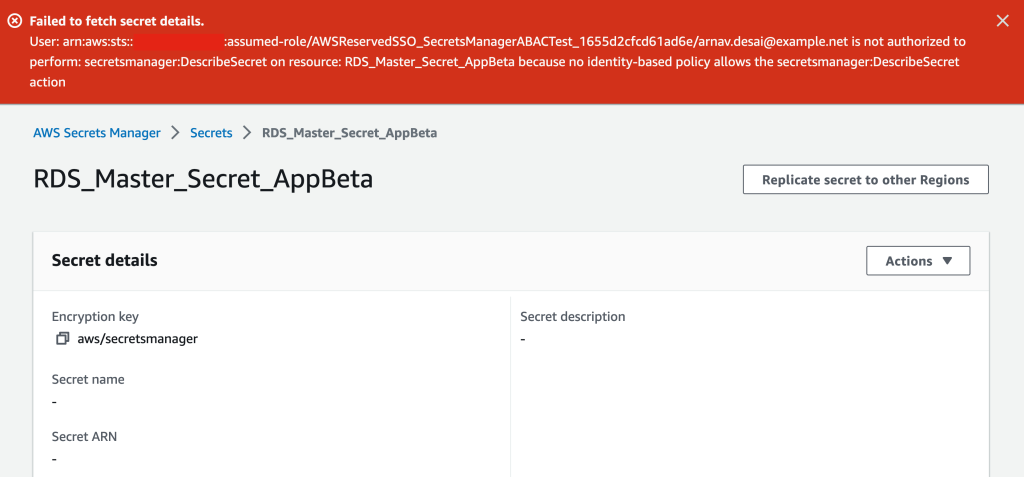Go to the AWS Secrets Manager breadcrumb link

97,133
